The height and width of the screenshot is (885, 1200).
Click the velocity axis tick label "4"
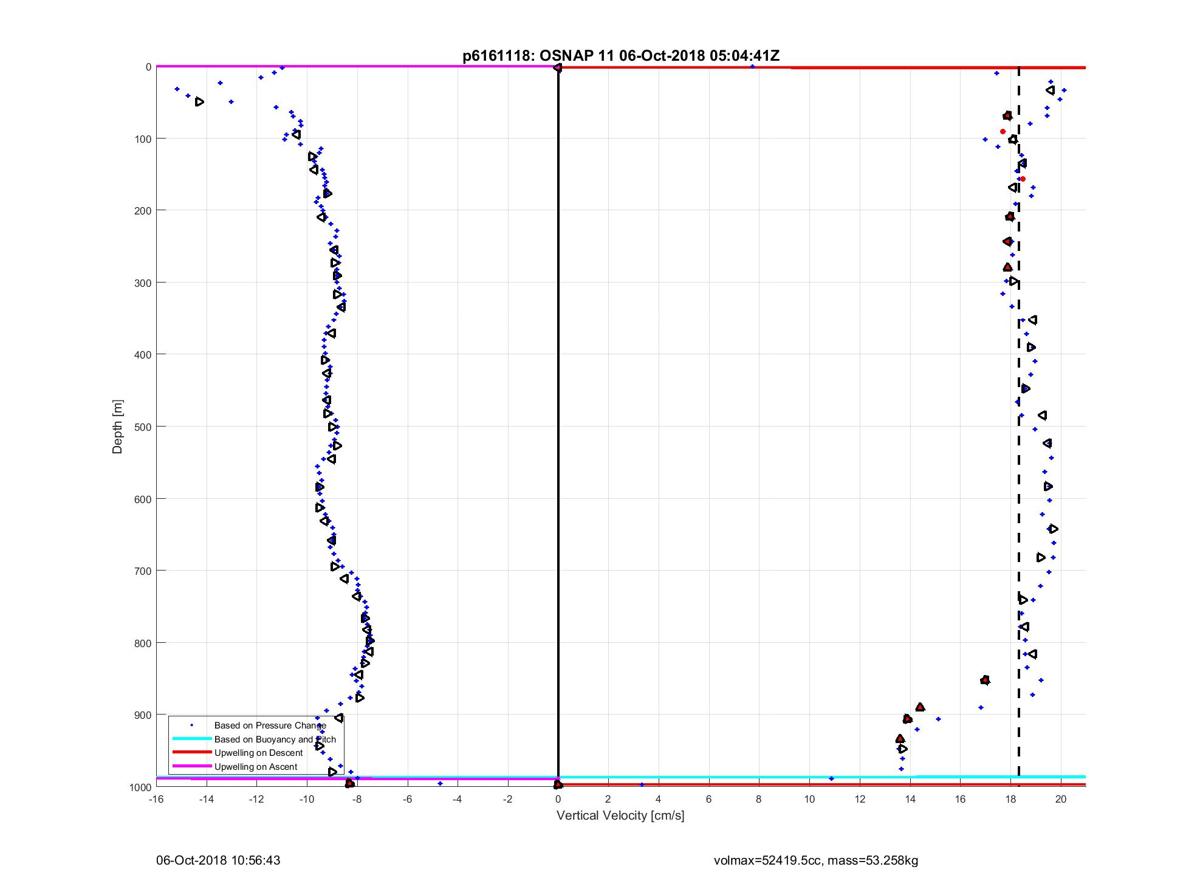(x=658, y=799)
